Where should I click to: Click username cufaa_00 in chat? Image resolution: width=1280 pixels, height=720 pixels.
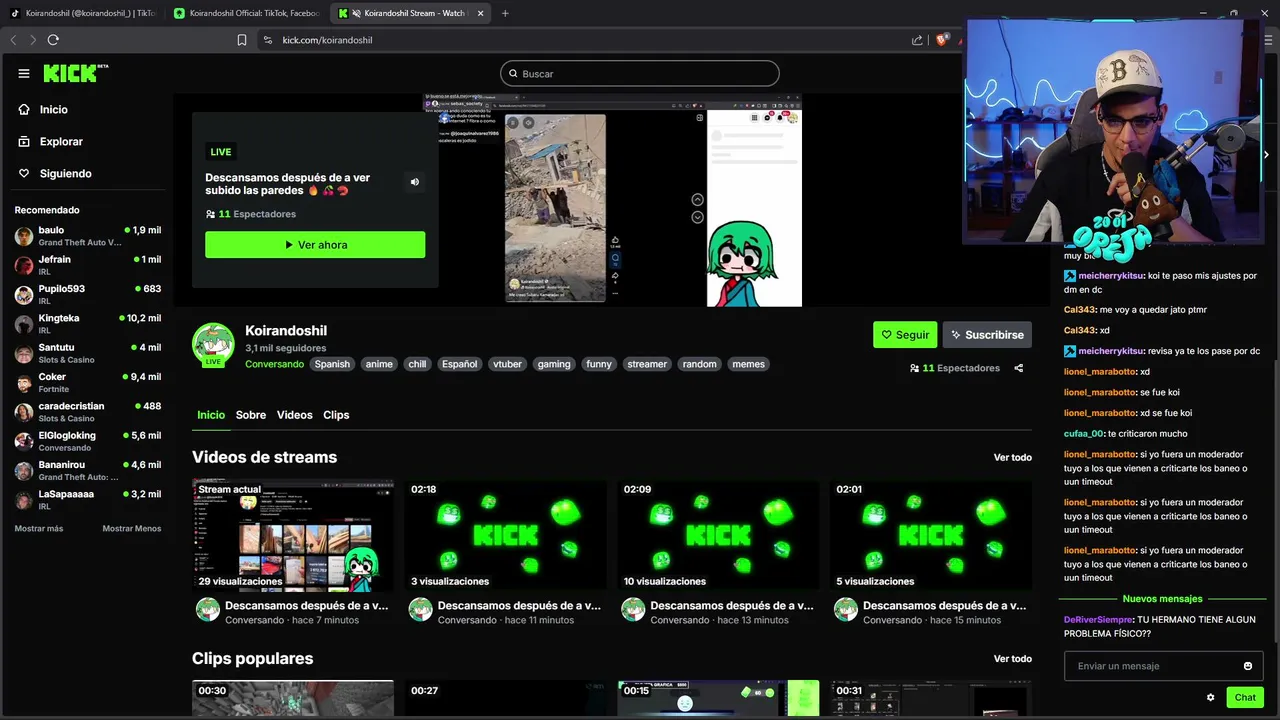(1084, 434)
